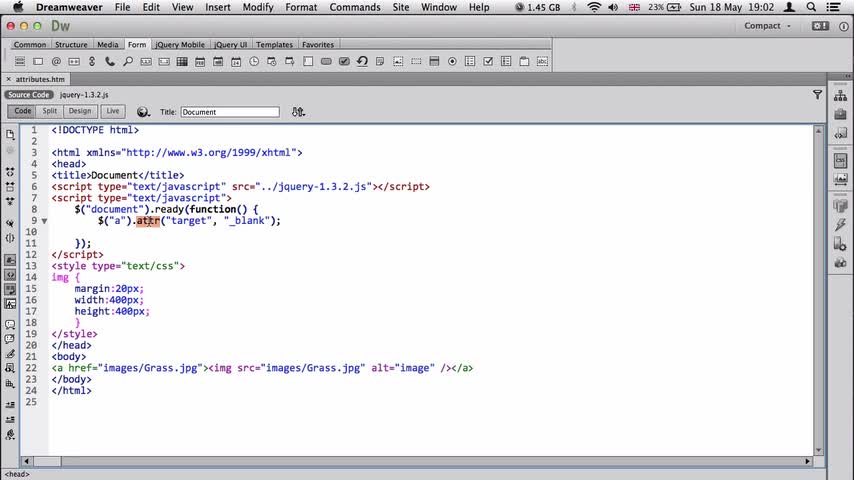Click Apply Comment icon in coding toolbar
The image size is (854, 480).
pos(10,324)
